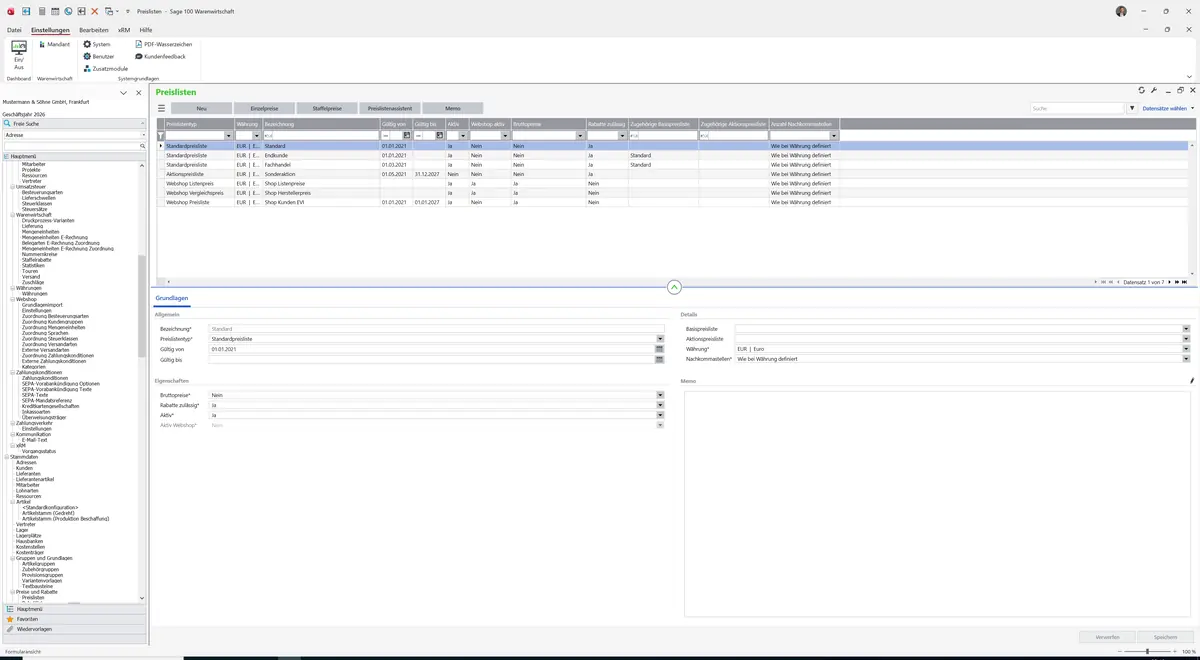Open the hamburger menu left of Neu
Screen dimensions: 1200x660
161,108
